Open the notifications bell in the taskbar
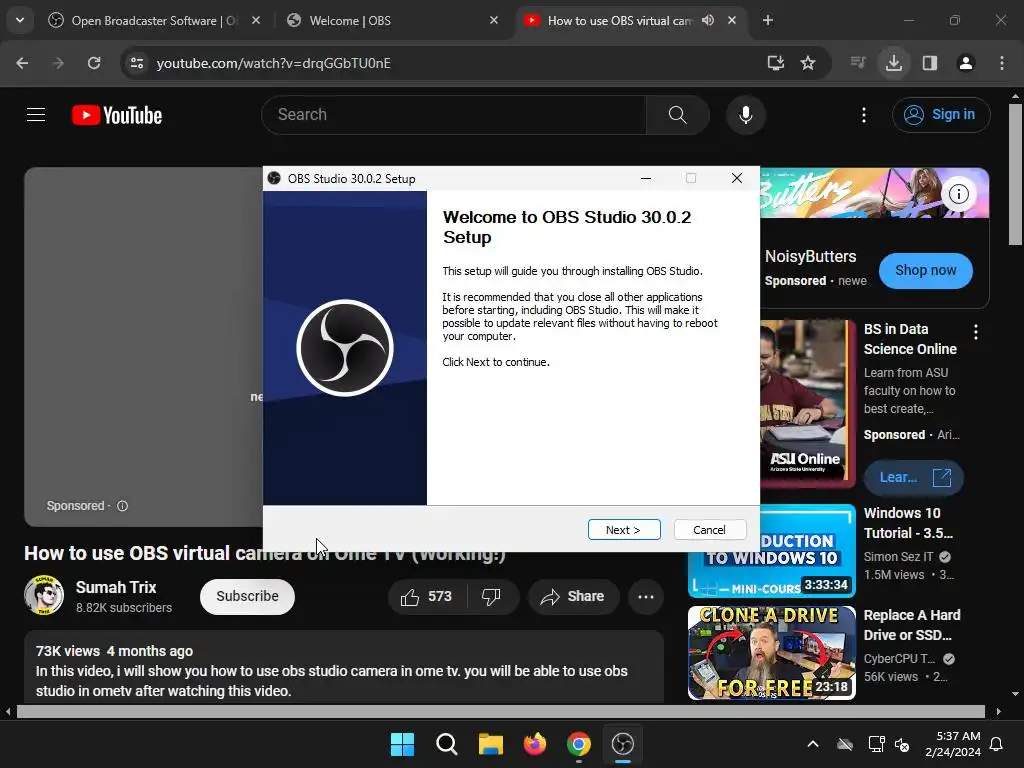 [x=997, y=744]
